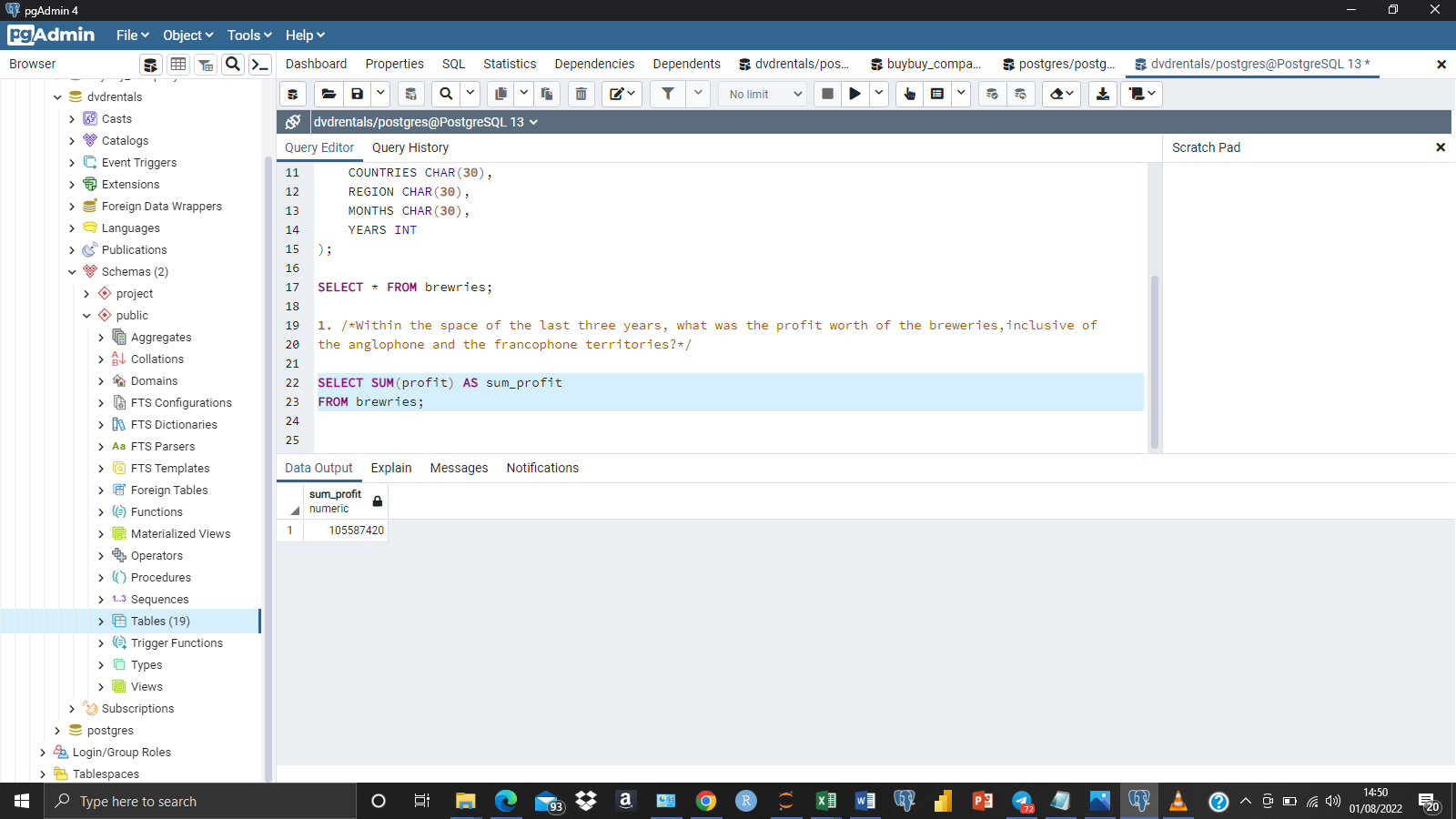Close the Scratch Pad panel
This screenshot has width=1456, height=819.
point(1441,147)
